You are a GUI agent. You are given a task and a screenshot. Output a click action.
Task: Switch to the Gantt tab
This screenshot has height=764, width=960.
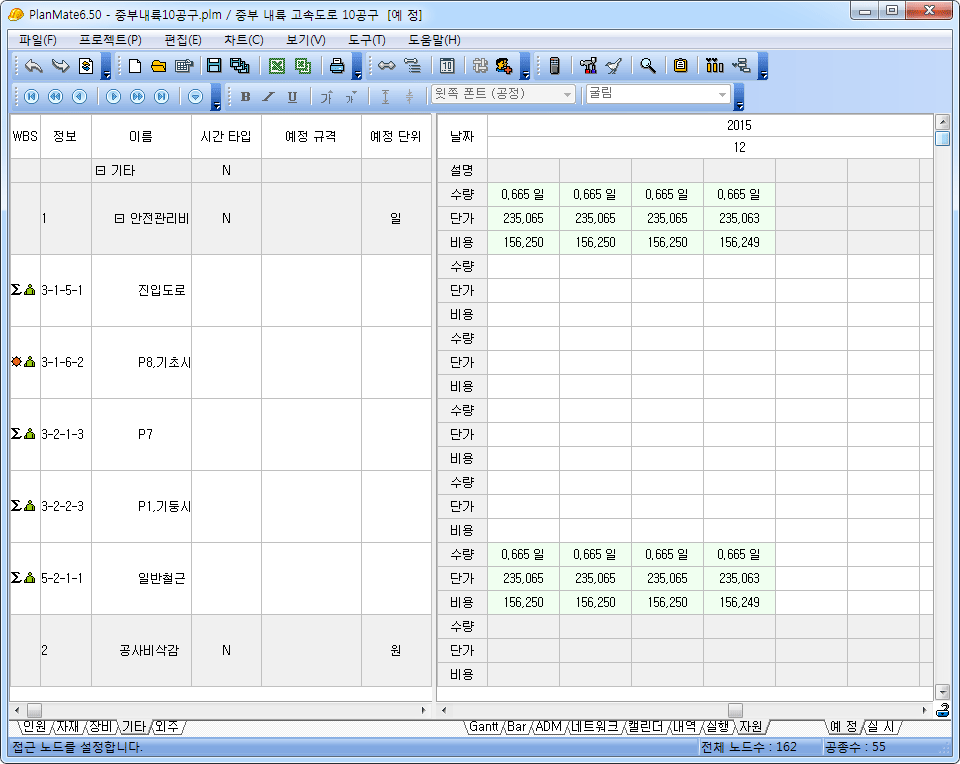pyautogui.click(x=484, y=727)
